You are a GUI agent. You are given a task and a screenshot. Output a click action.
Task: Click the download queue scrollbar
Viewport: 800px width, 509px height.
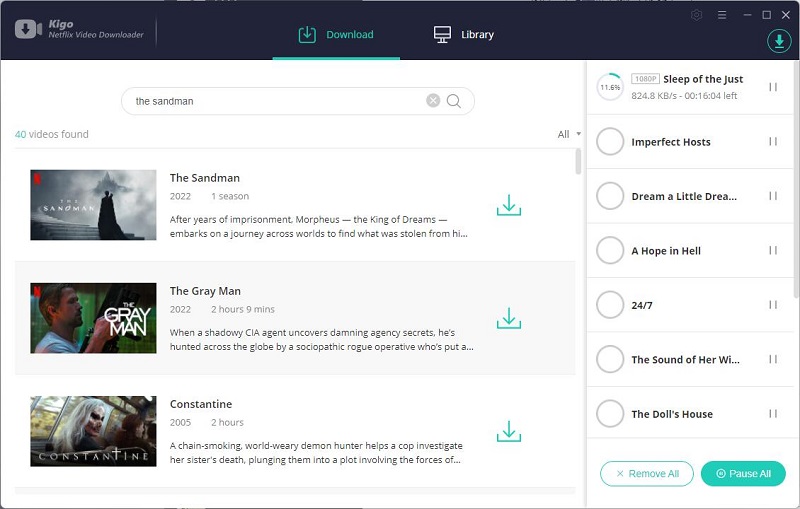tap(796, 179)
